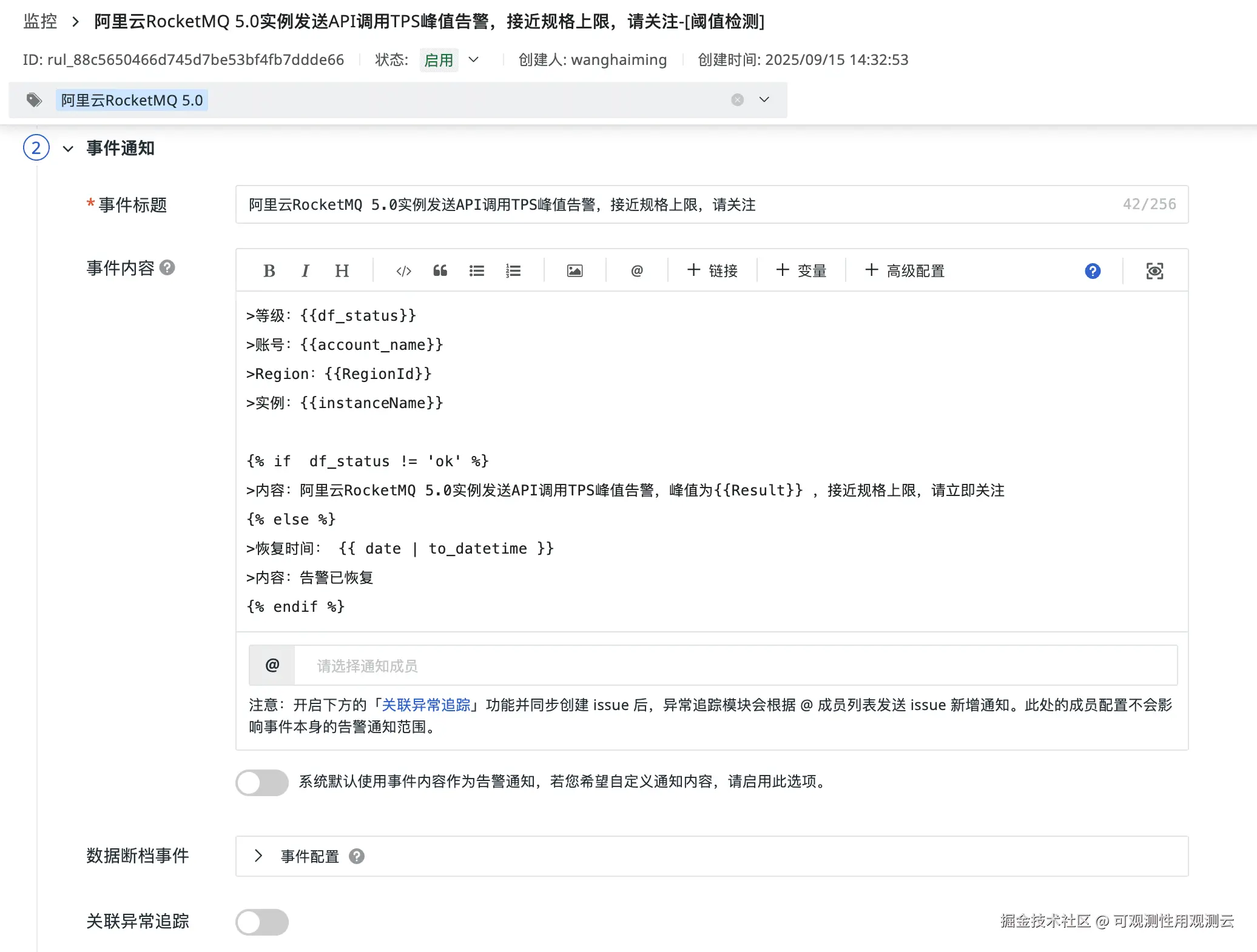Screen dimensions: 1257x952
Task: Toggle 关联异常追踪 switch on
Action: click(x=262, y=922)
